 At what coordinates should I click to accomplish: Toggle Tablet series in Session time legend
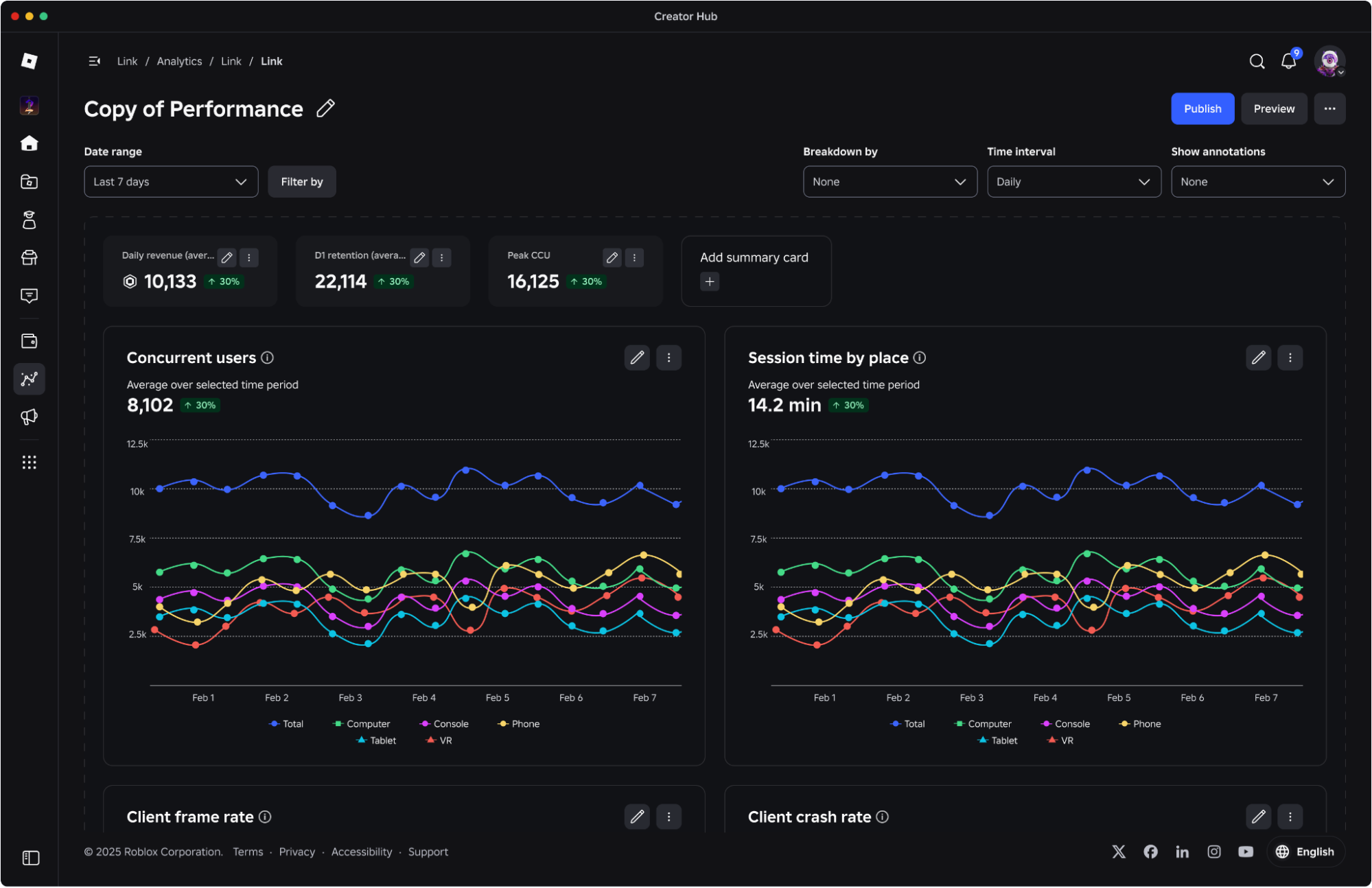point(997,740)
